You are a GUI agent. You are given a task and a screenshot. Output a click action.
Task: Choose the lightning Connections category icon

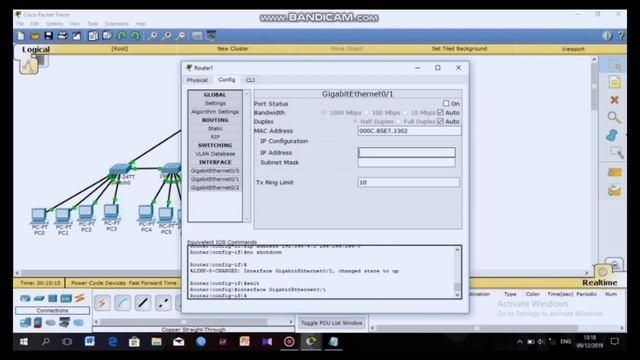point(80,298)
